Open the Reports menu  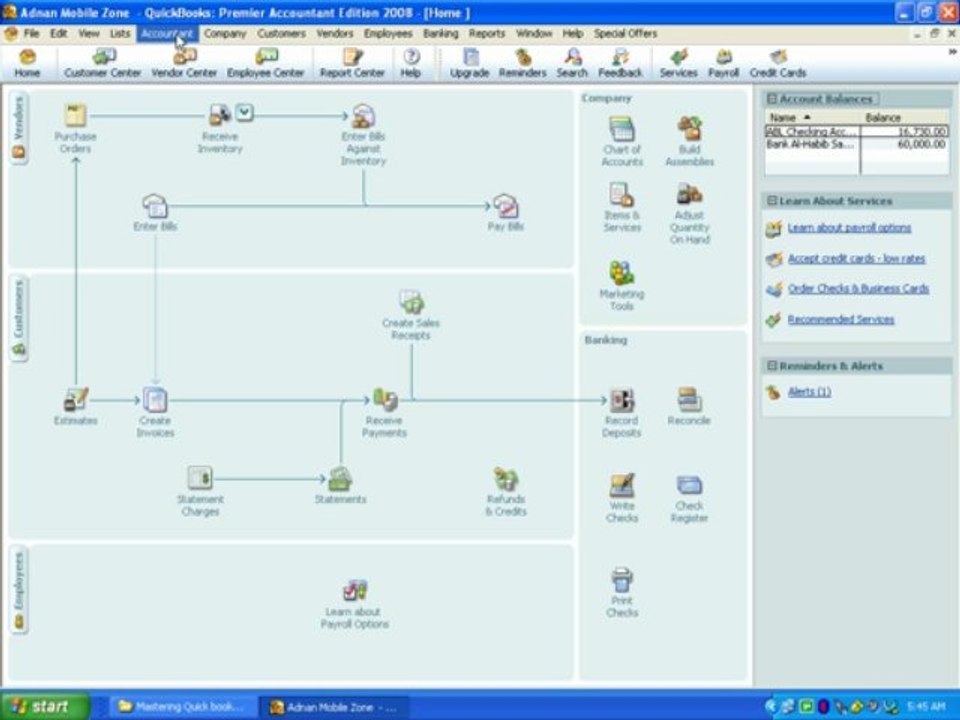tap(487, 33)
